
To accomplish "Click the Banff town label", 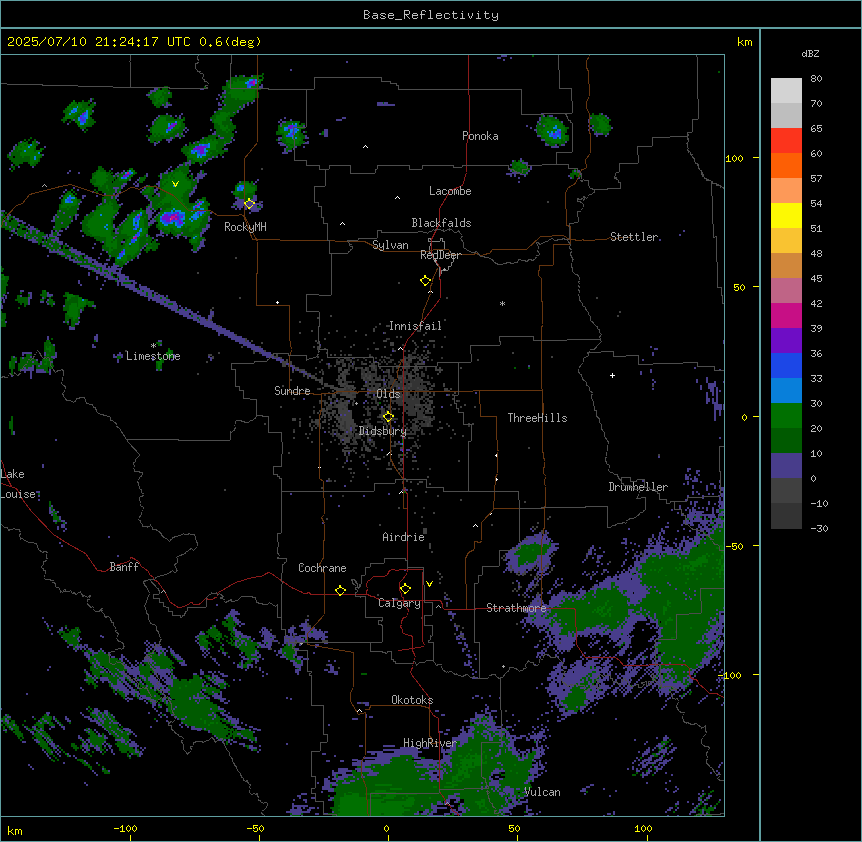I will point(124,567).
